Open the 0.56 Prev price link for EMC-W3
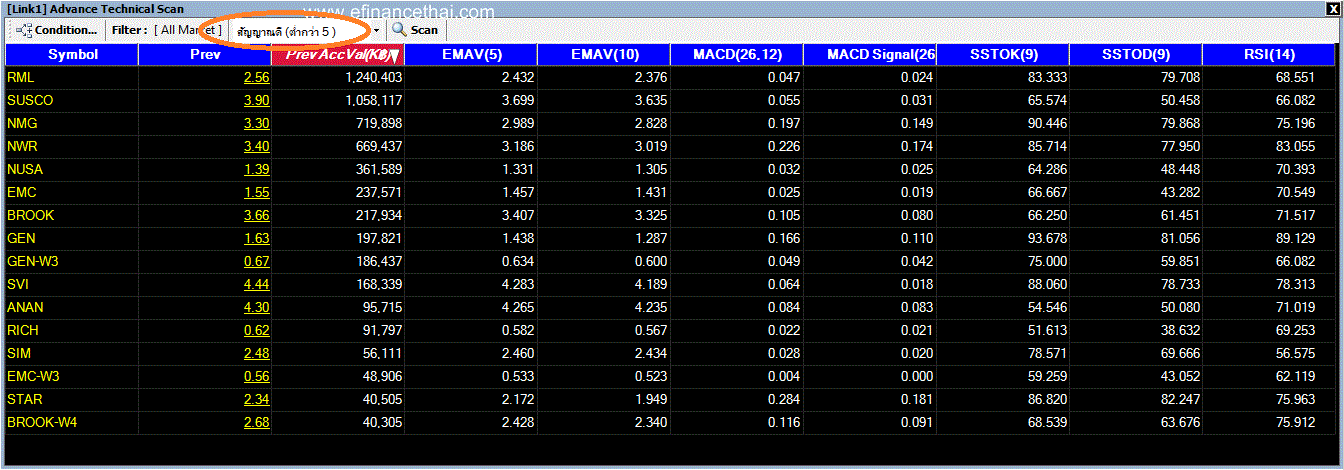 coord(256,376)
